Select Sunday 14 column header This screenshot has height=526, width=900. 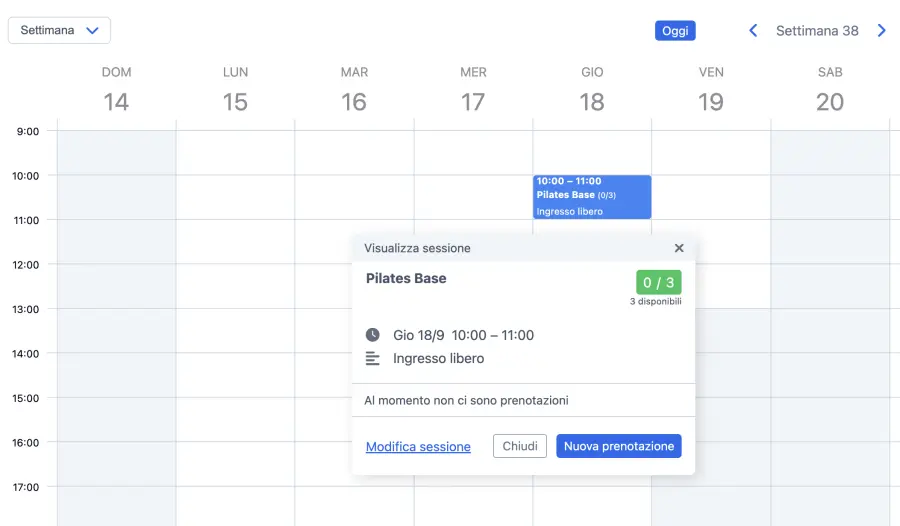click(x=116, y=90)
